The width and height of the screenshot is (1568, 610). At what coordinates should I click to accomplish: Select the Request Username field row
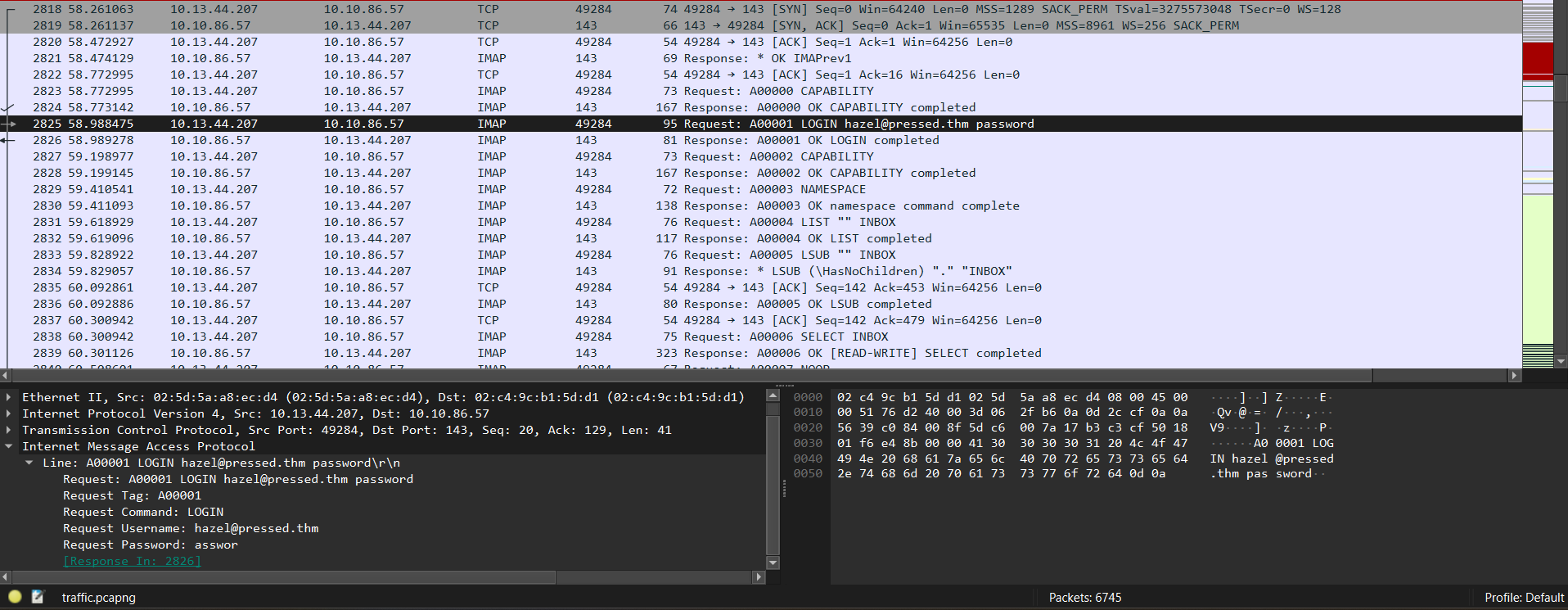(191, 528)
